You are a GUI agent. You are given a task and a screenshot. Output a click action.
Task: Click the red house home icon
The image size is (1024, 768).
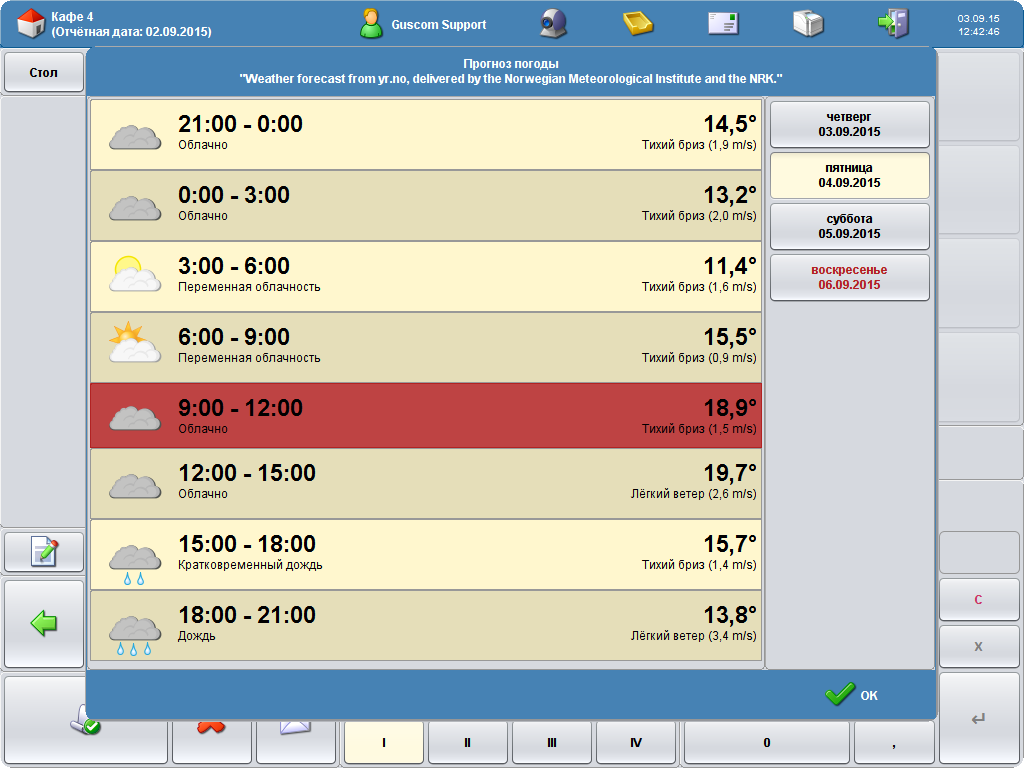pos(31,23)
